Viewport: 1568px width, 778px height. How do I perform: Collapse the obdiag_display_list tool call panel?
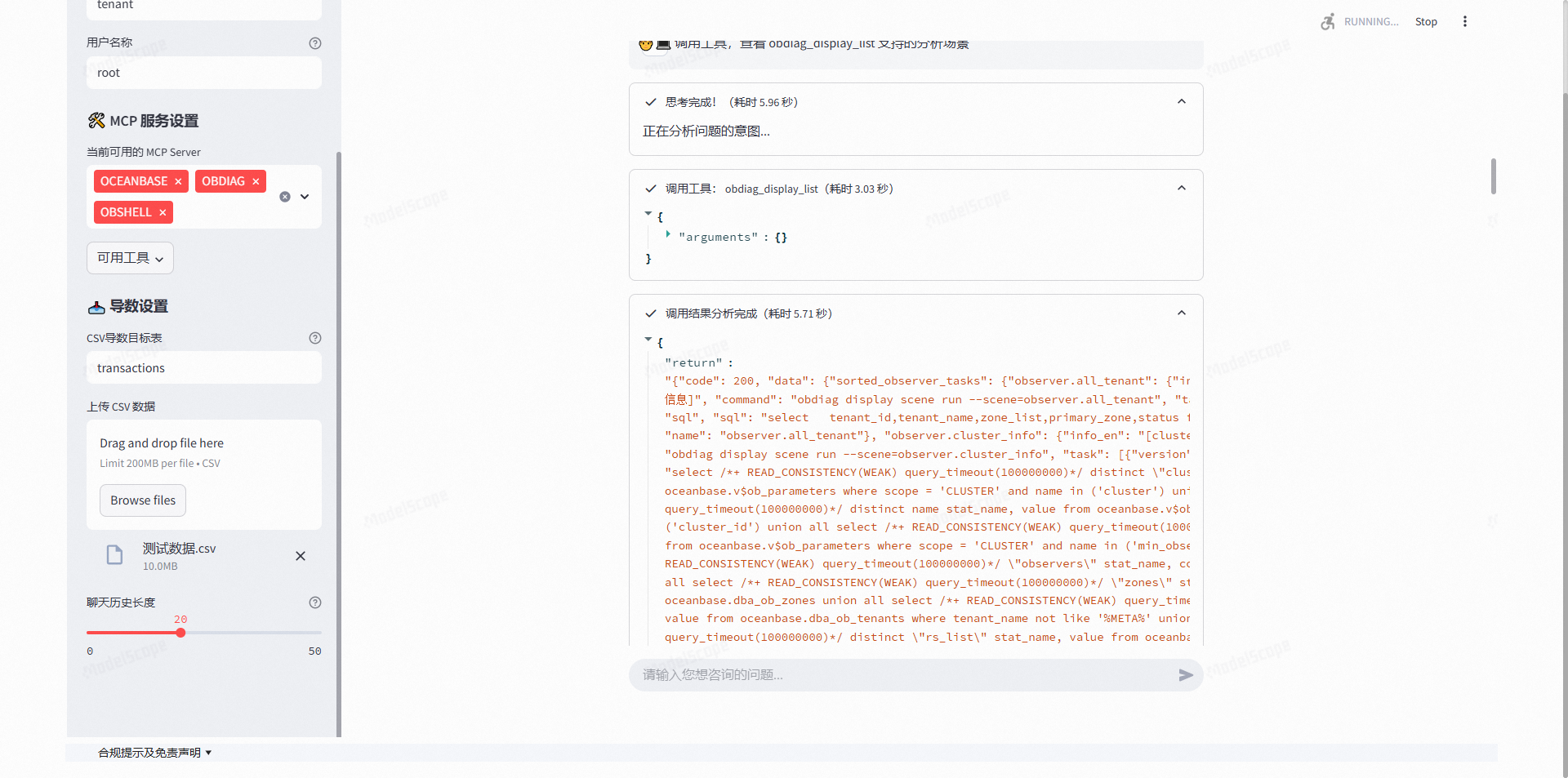click(1182, 189)
